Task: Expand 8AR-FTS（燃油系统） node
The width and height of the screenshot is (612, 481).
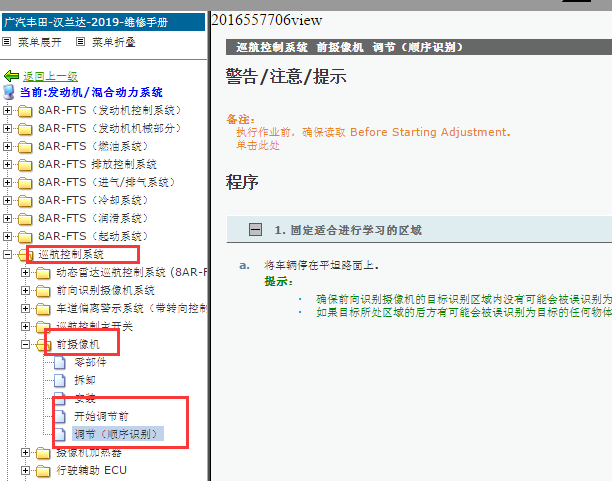Action: click(x=7, y=146)
